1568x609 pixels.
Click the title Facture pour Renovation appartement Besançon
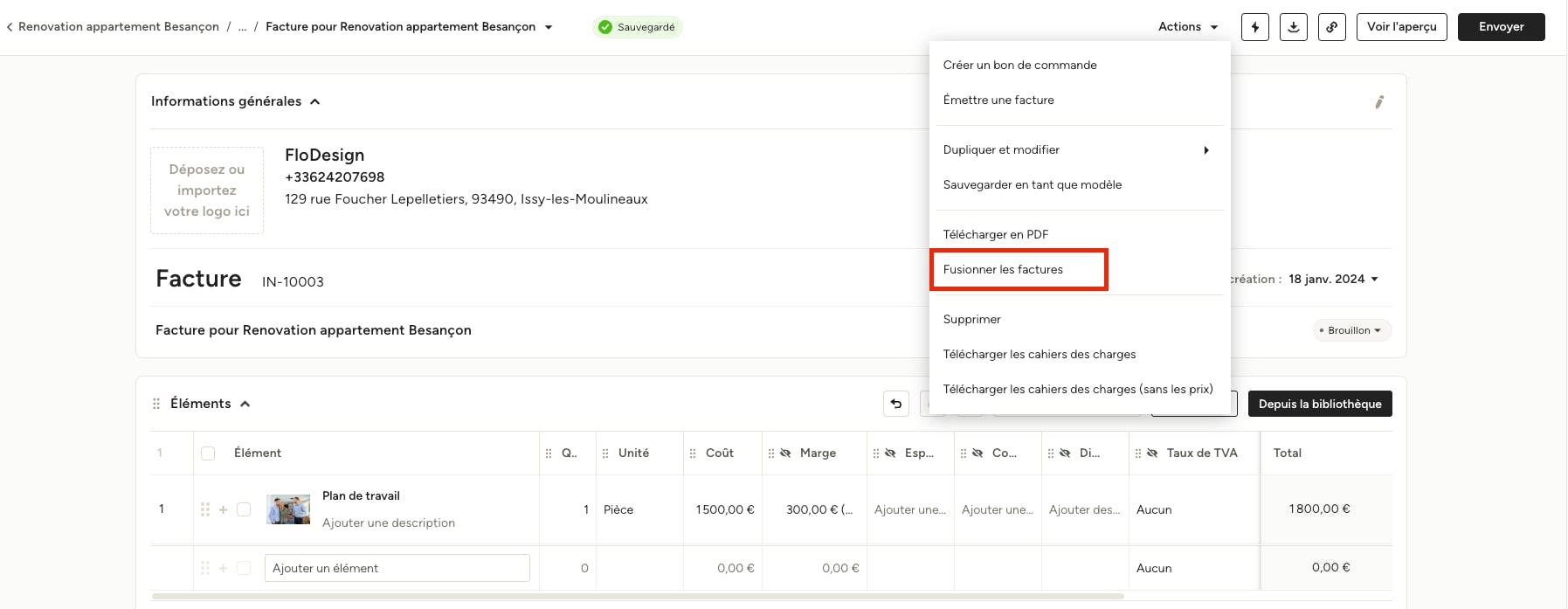[314, 330]
